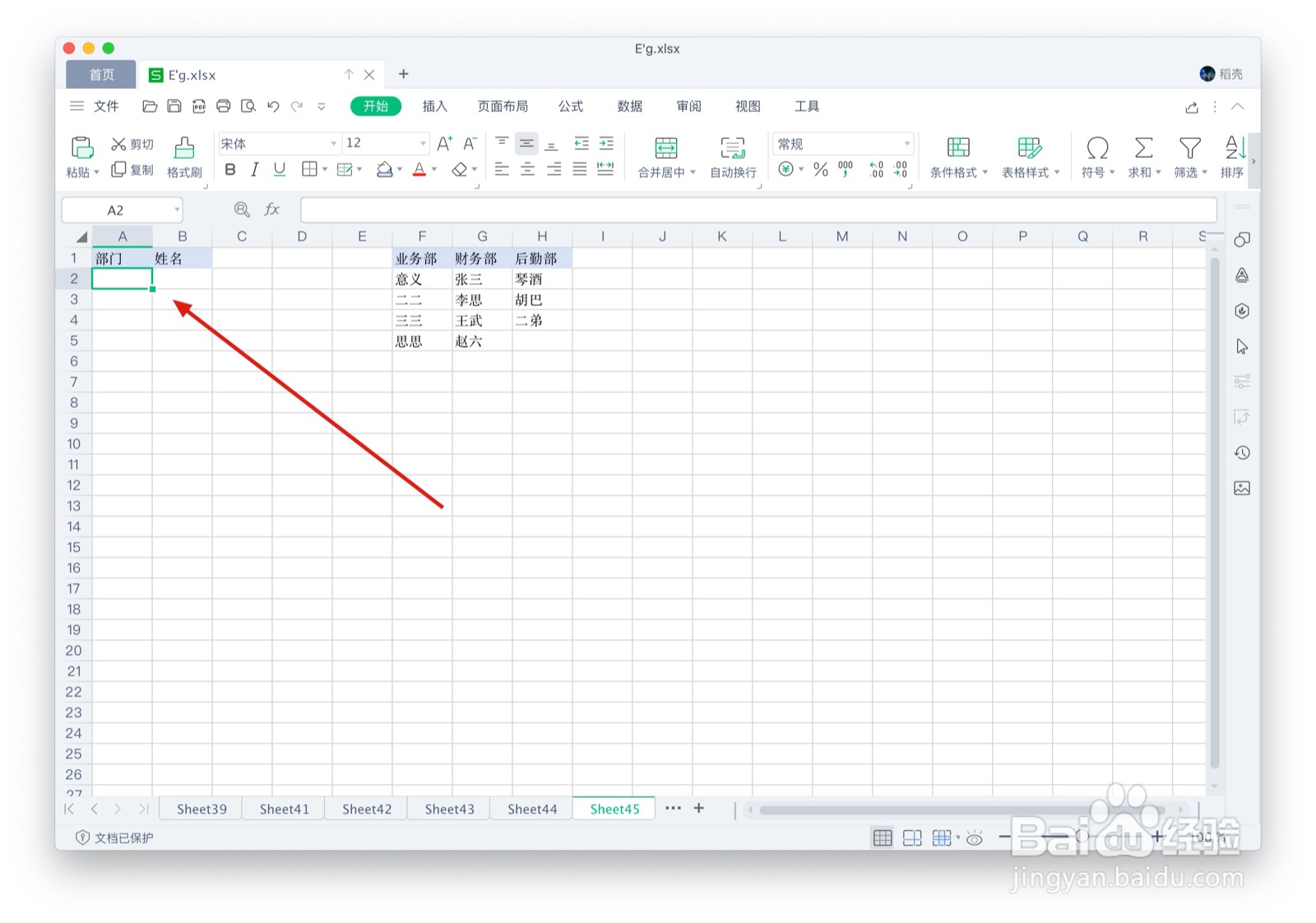Viewport: 1316px width, 923px height.
Task: Print the document with printer icon
Action: (224, 106)
